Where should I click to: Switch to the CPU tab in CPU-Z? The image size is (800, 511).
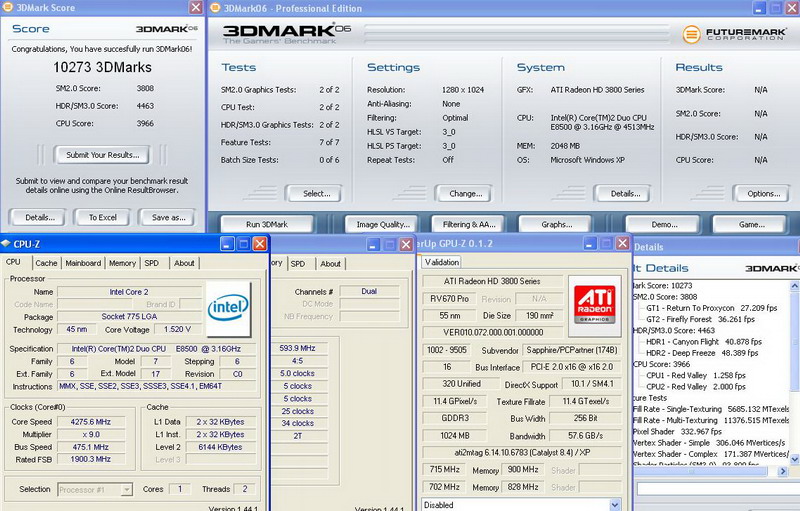coord(14,262)
